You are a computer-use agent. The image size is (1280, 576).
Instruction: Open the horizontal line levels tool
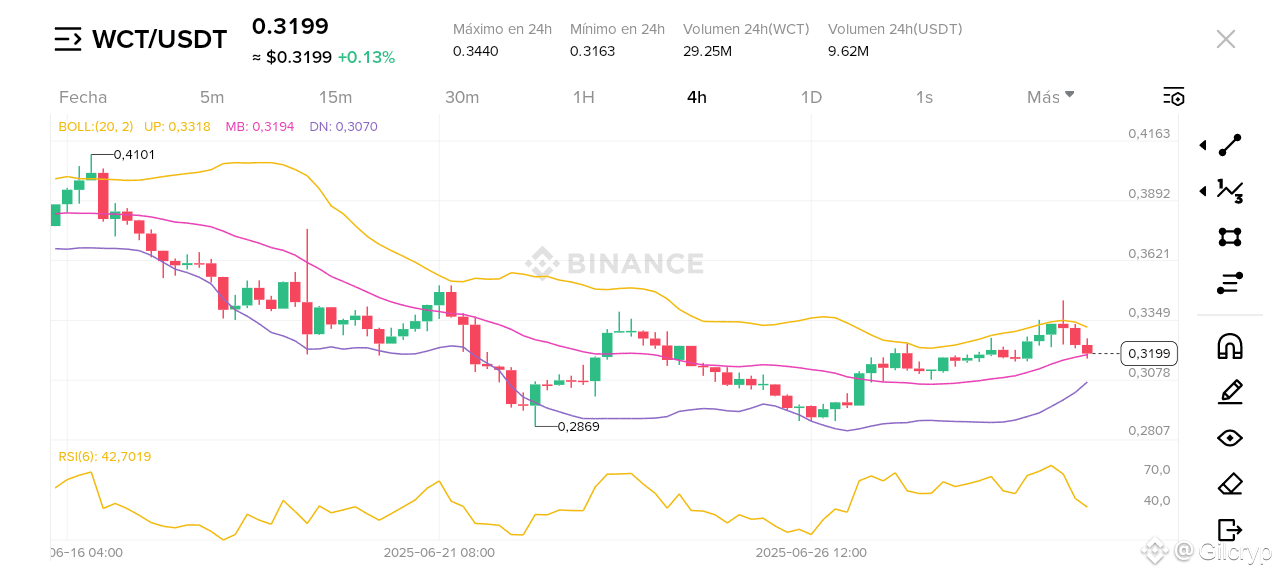click(1230, 283)
